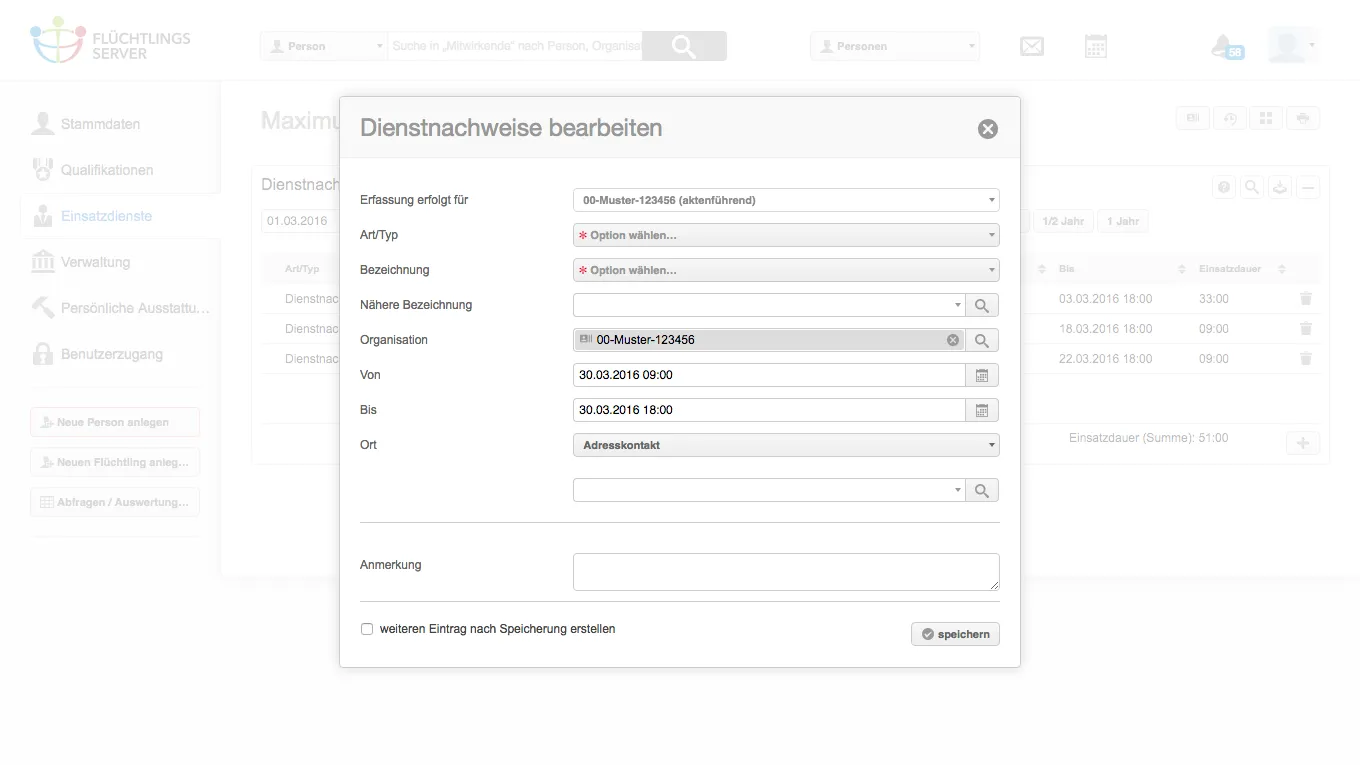This screenshot has width=1360, height=765.
Task: Click search icon of address field below Ort
Action: pos(982,490)
